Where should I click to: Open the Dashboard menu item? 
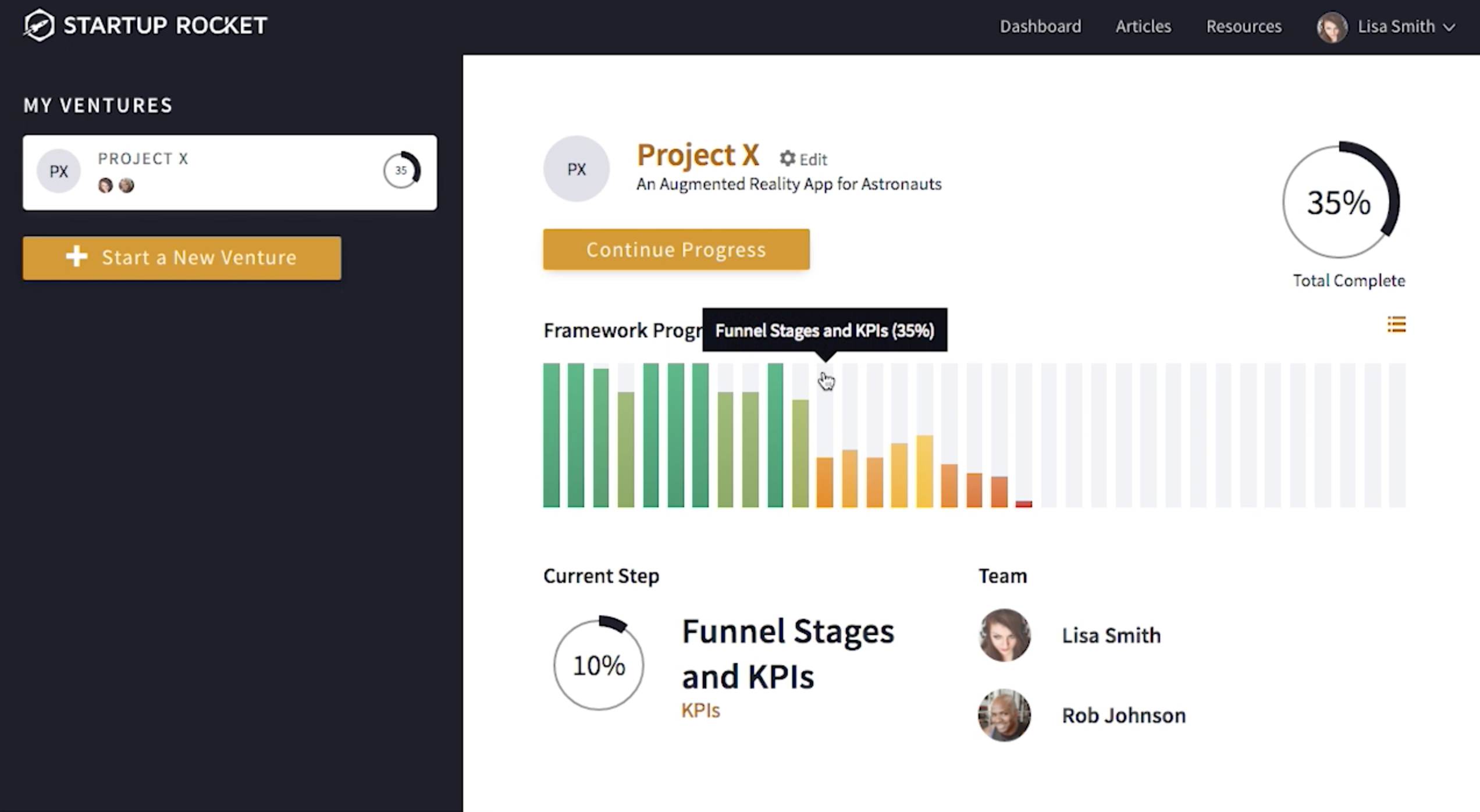coord(1040,26)
